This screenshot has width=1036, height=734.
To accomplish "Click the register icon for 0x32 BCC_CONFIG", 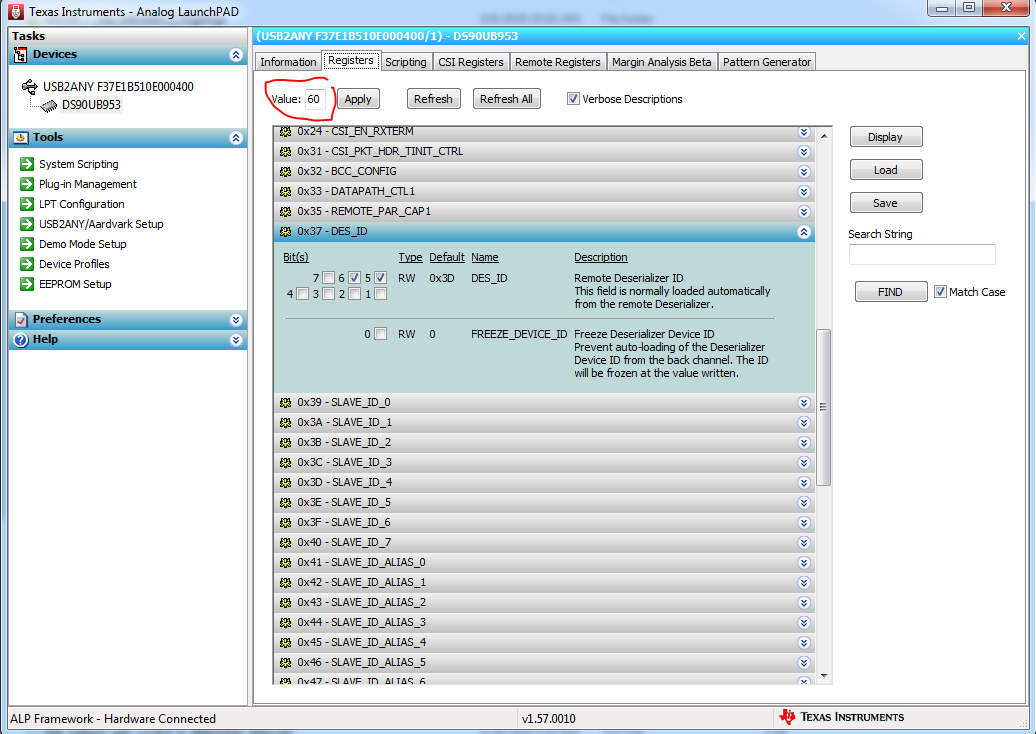I will [285, 172].
